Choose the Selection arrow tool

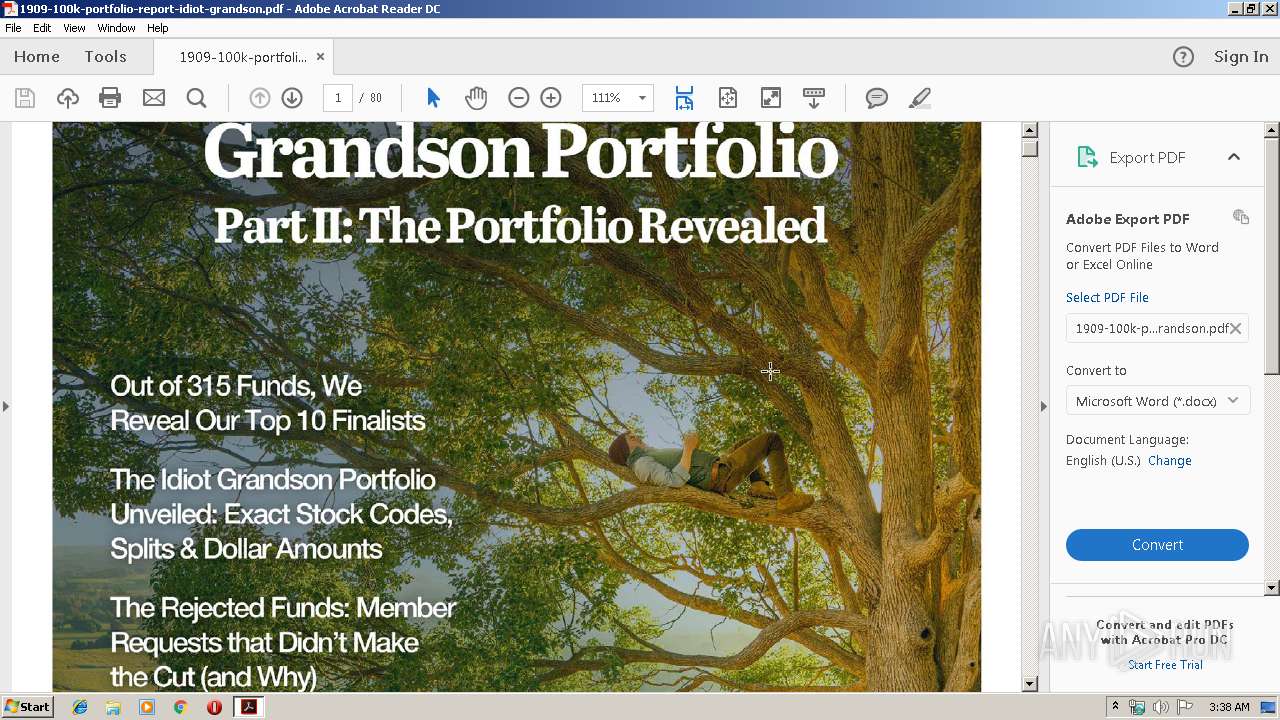tap(433, 98)
